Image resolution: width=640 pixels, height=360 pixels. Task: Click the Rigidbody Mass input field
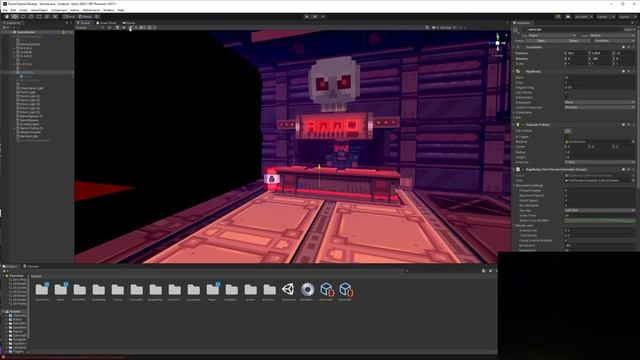600,78
